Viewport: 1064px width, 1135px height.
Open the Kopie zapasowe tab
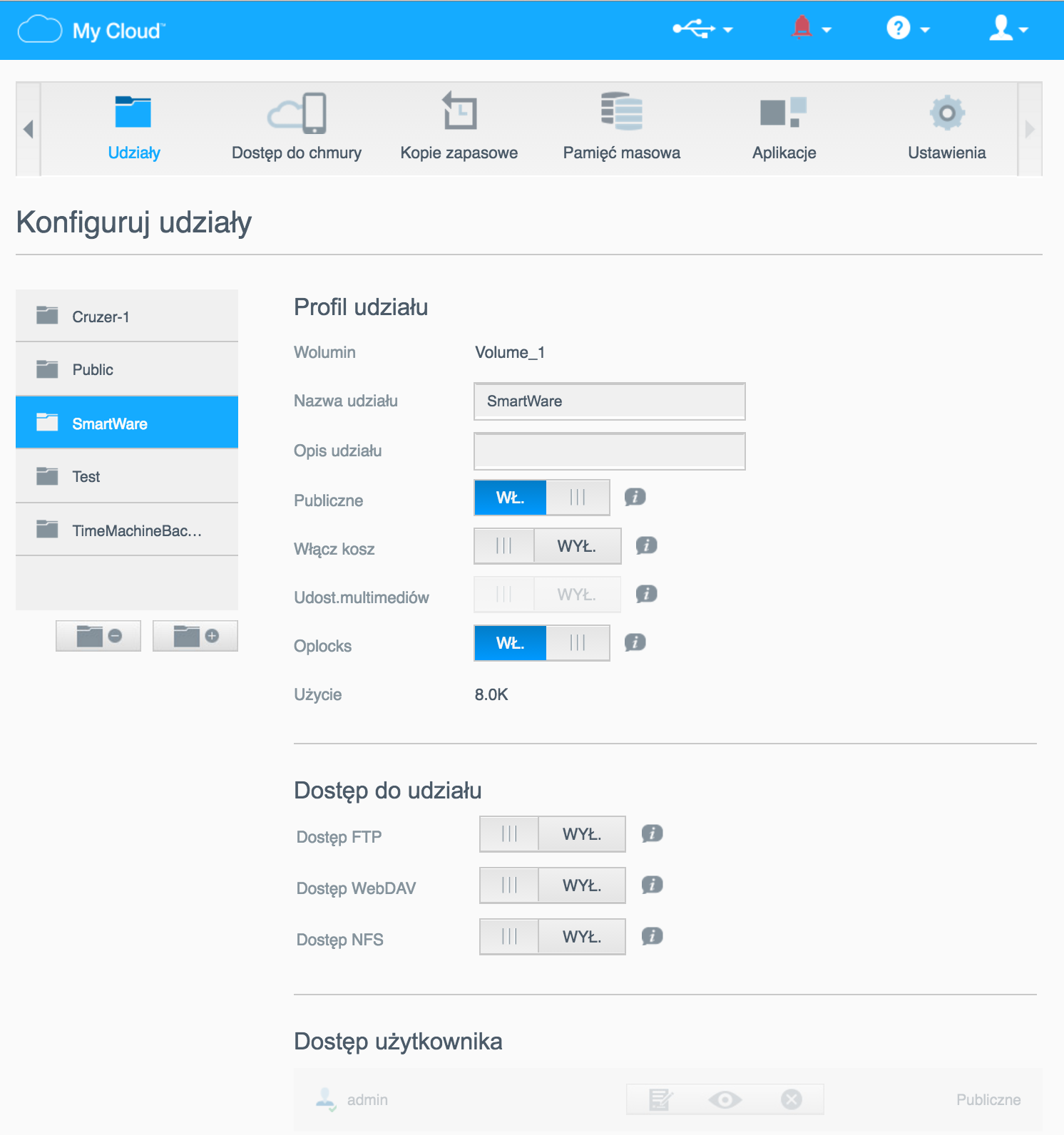pos(459,128)
